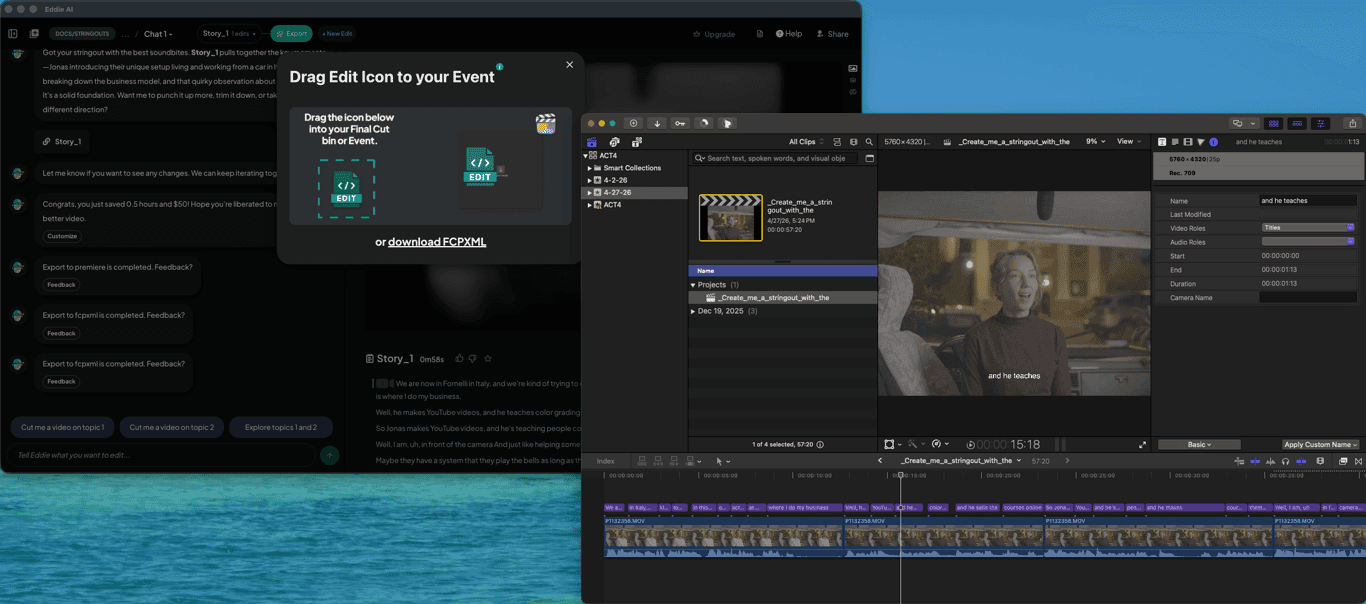Open the All Clips filter dropdown
This screenshot has height=604, width=1366.
806,142
